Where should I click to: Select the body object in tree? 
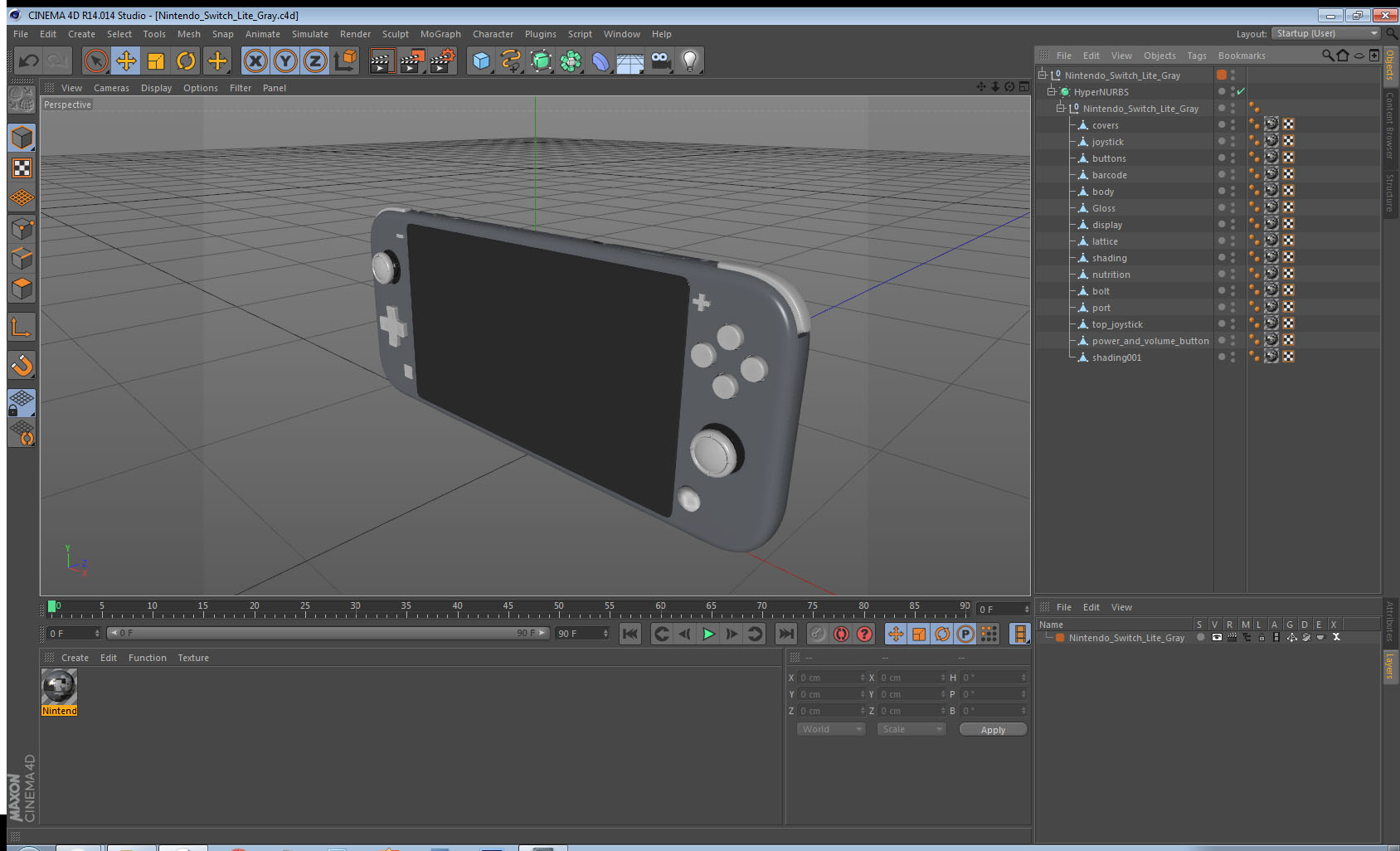point(1102,191)
